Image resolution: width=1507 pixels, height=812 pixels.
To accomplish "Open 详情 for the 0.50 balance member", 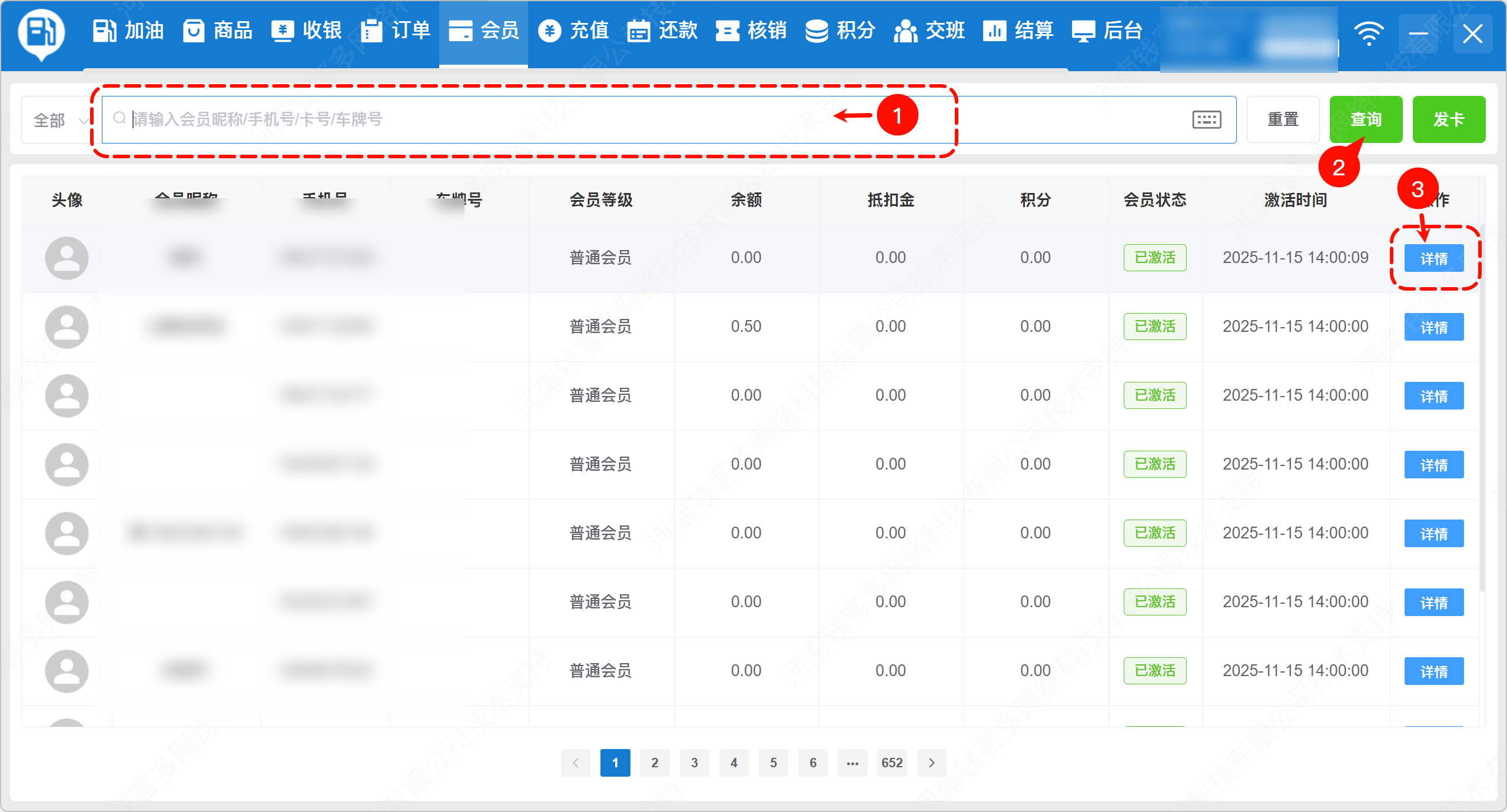I will pos(1433,327).
